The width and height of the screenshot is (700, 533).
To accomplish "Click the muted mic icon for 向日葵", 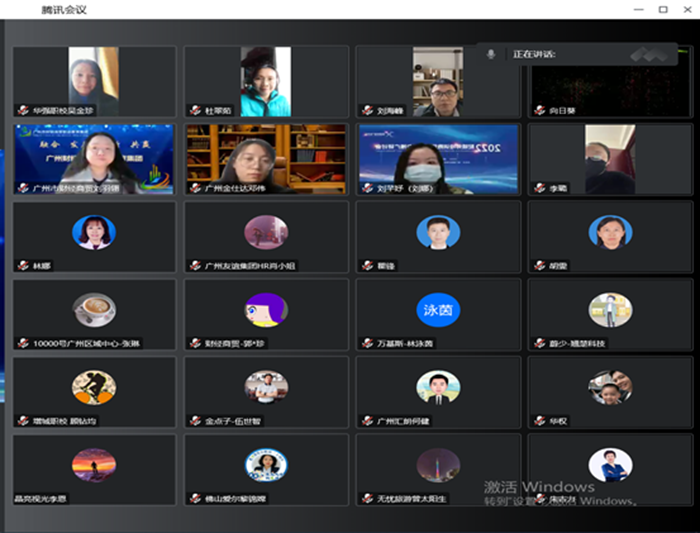I will 539,110.
